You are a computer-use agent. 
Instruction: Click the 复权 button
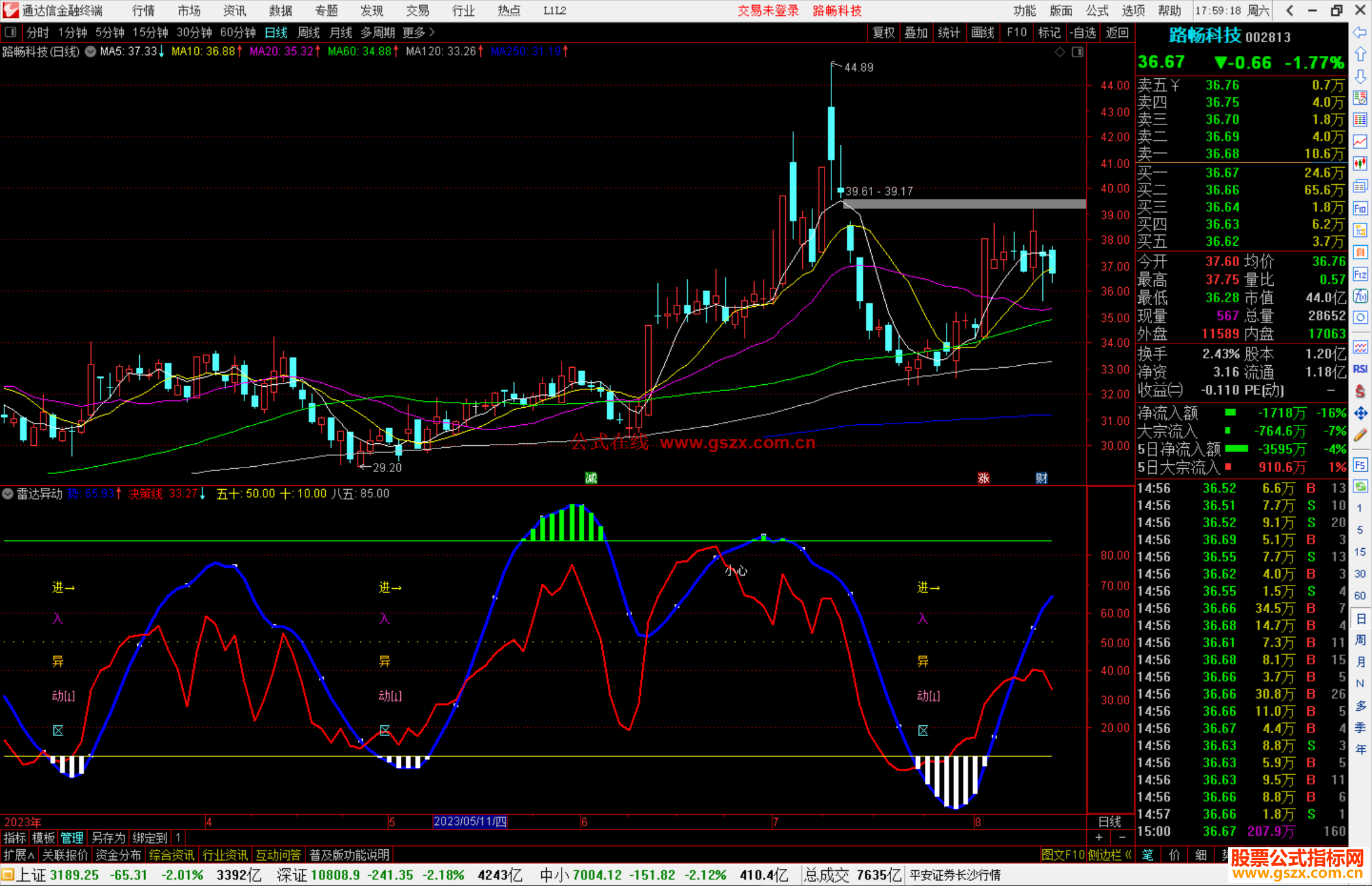[x=883, y=32]
